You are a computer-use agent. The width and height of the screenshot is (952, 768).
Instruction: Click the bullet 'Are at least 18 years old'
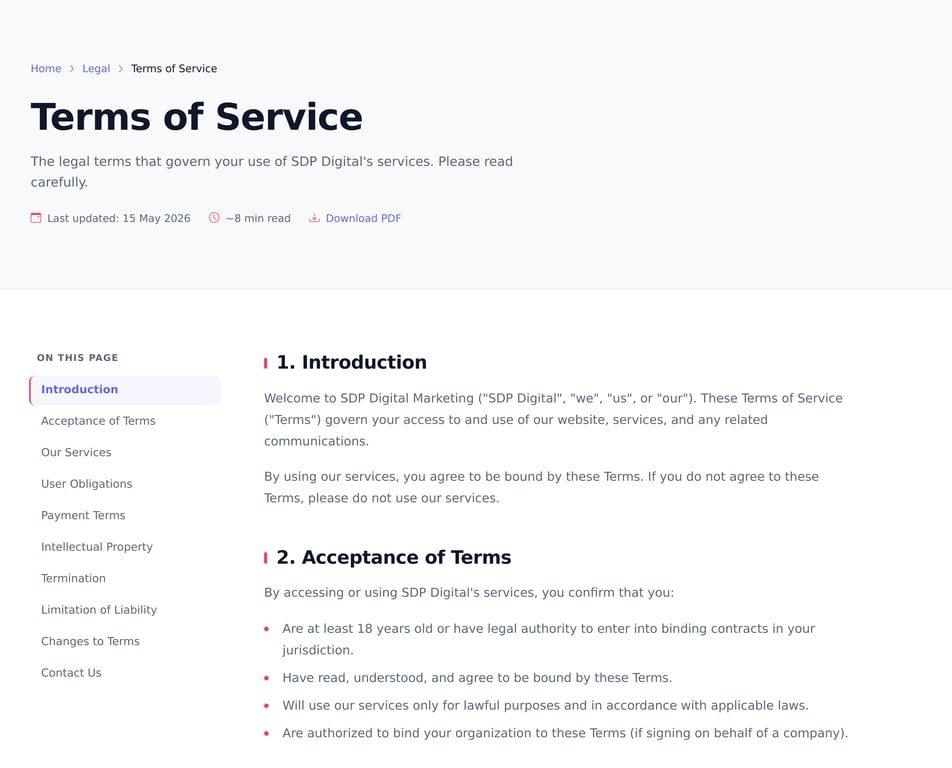[x=548, y=639]
